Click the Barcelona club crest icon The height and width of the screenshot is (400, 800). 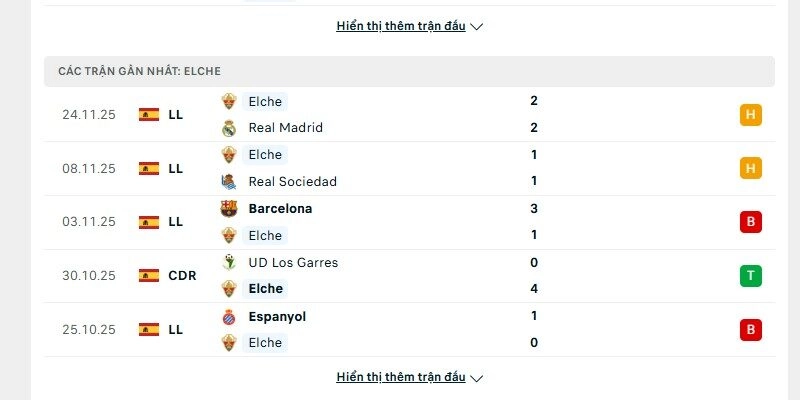pos(229,209)
